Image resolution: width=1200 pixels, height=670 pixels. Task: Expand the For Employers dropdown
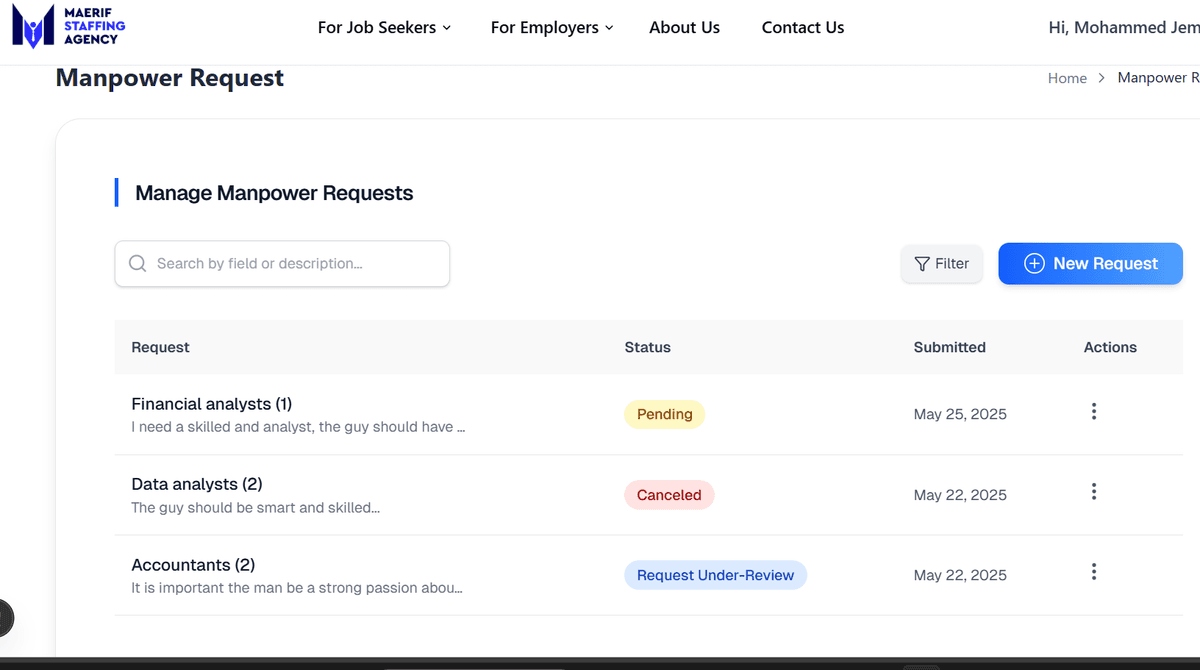(x=551, y=28)
